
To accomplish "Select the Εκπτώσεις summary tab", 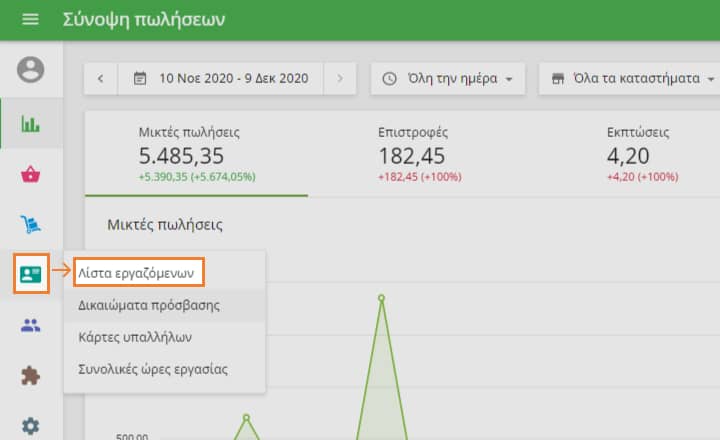I will pos(642,155).
